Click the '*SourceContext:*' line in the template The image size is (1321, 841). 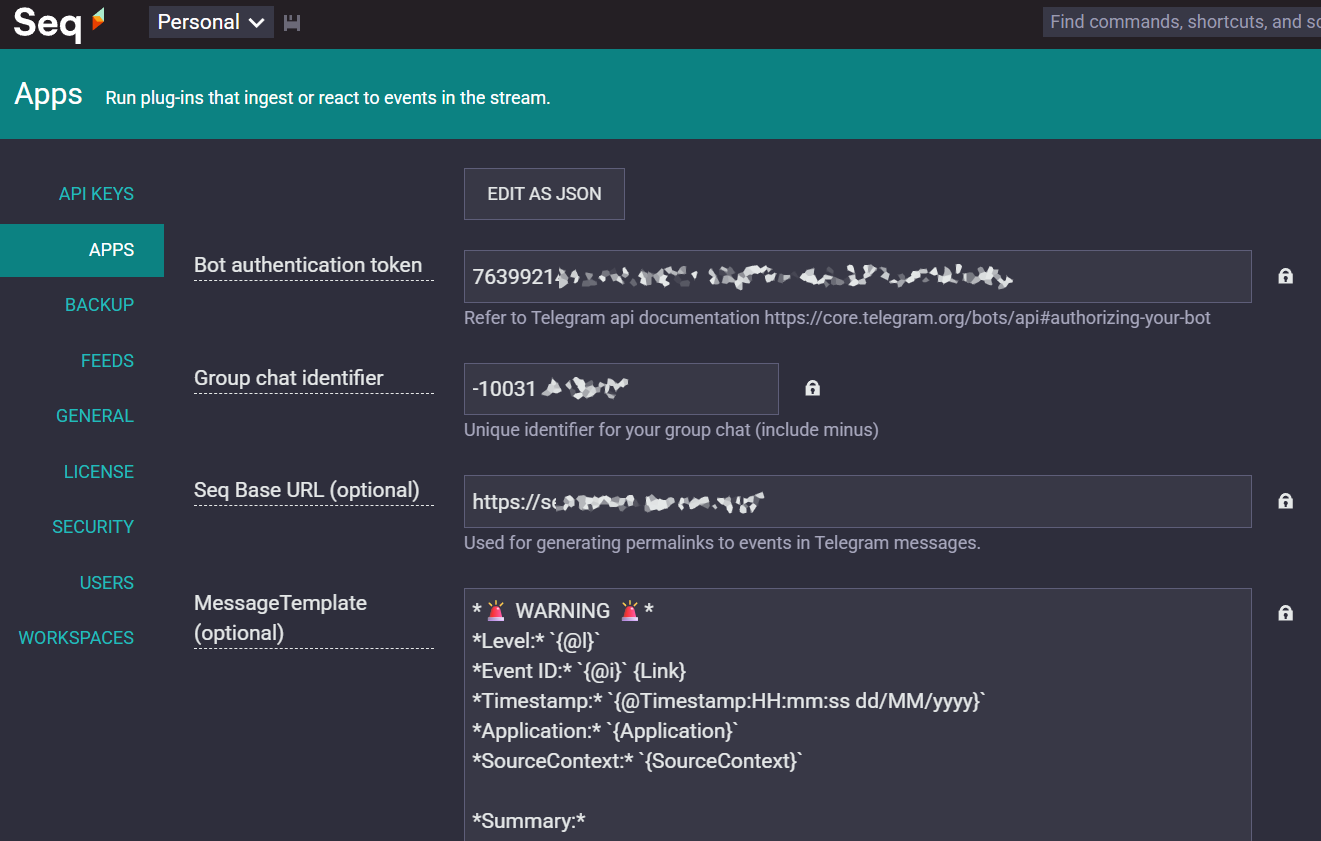[x=638, y=761]
